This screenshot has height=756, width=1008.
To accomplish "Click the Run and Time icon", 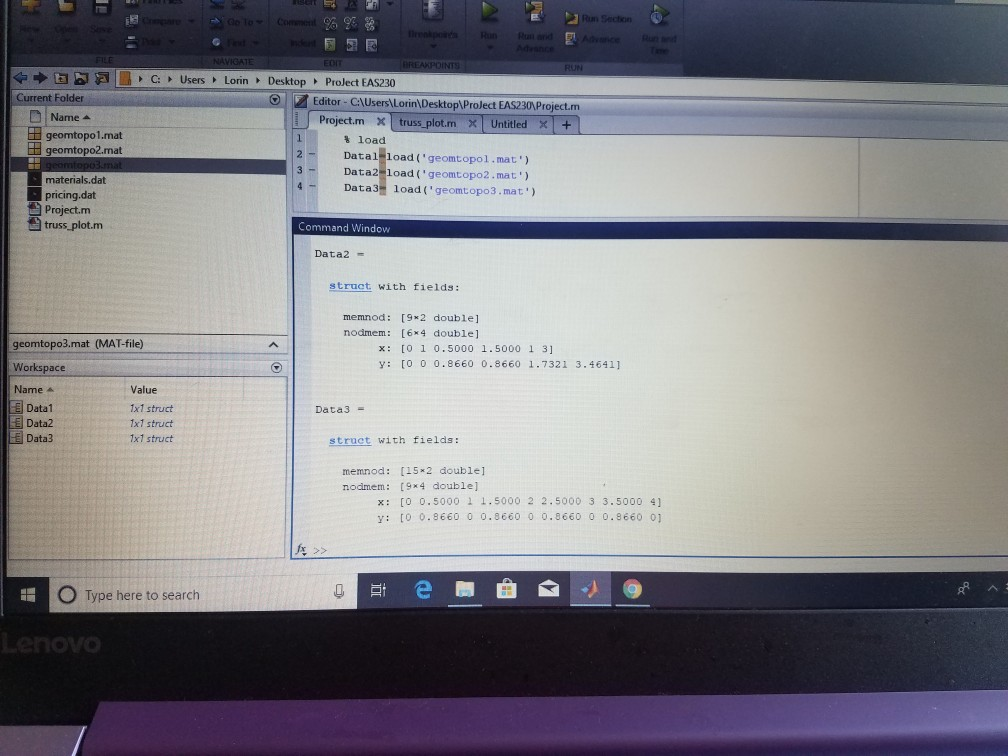I will (660, 13).
